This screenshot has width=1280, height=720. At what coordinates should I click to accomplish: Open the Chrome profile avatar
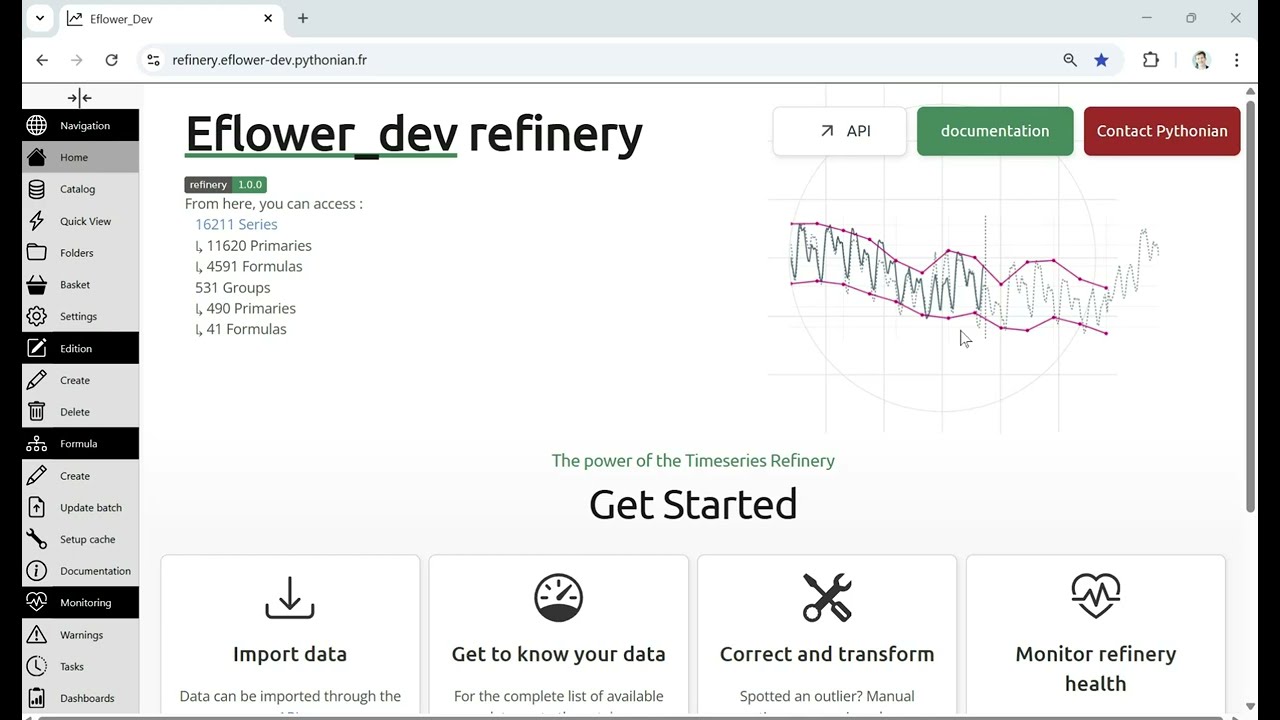tap(1201, 60)
